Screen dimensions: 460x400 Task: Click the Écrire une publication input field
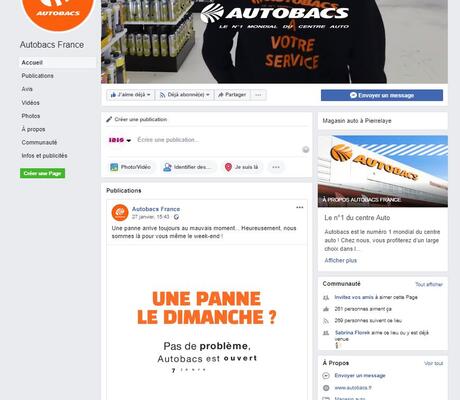217,140
